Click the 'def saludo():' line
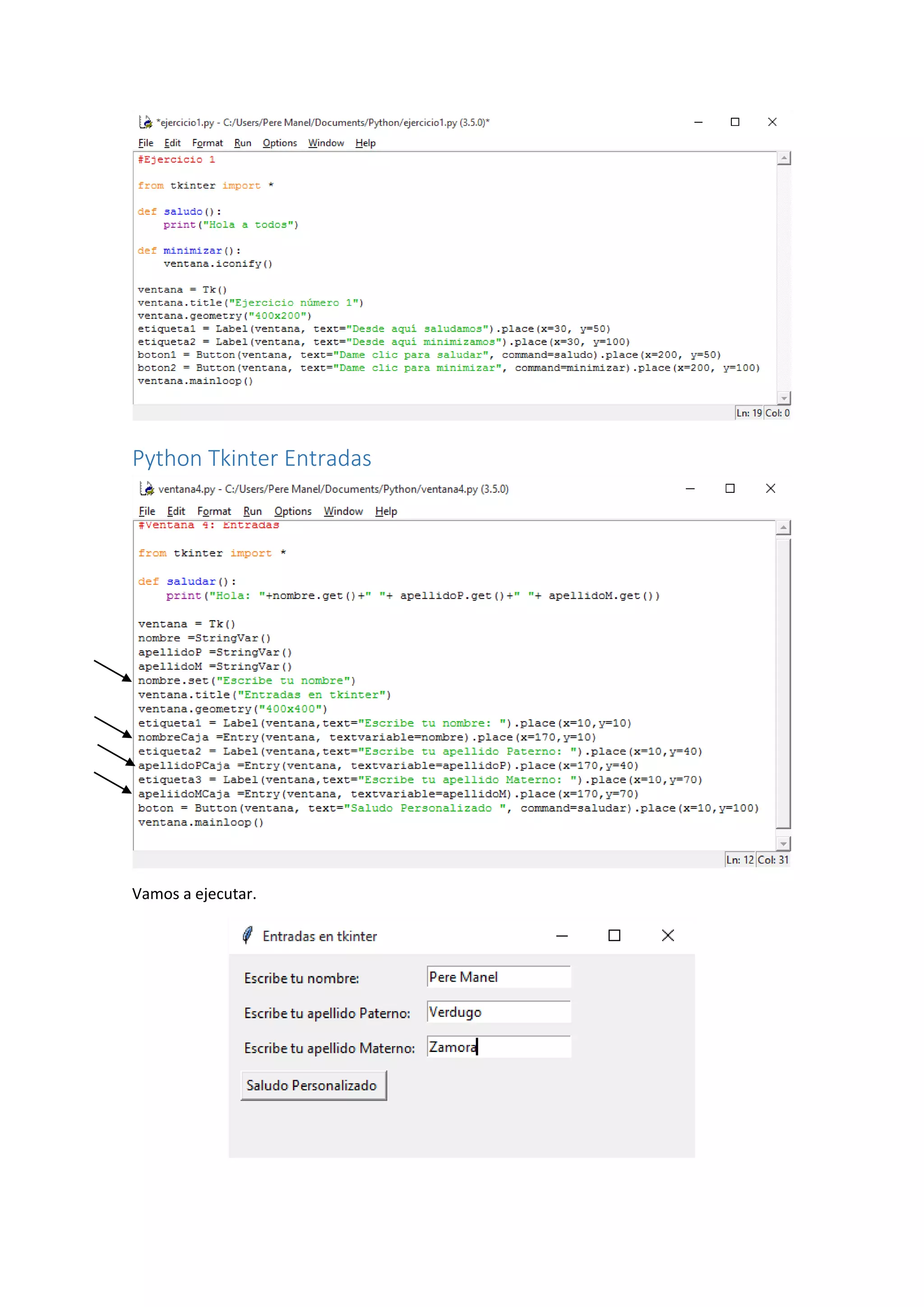This screenshot has height=1307, width=924. (x=179, y=211)
